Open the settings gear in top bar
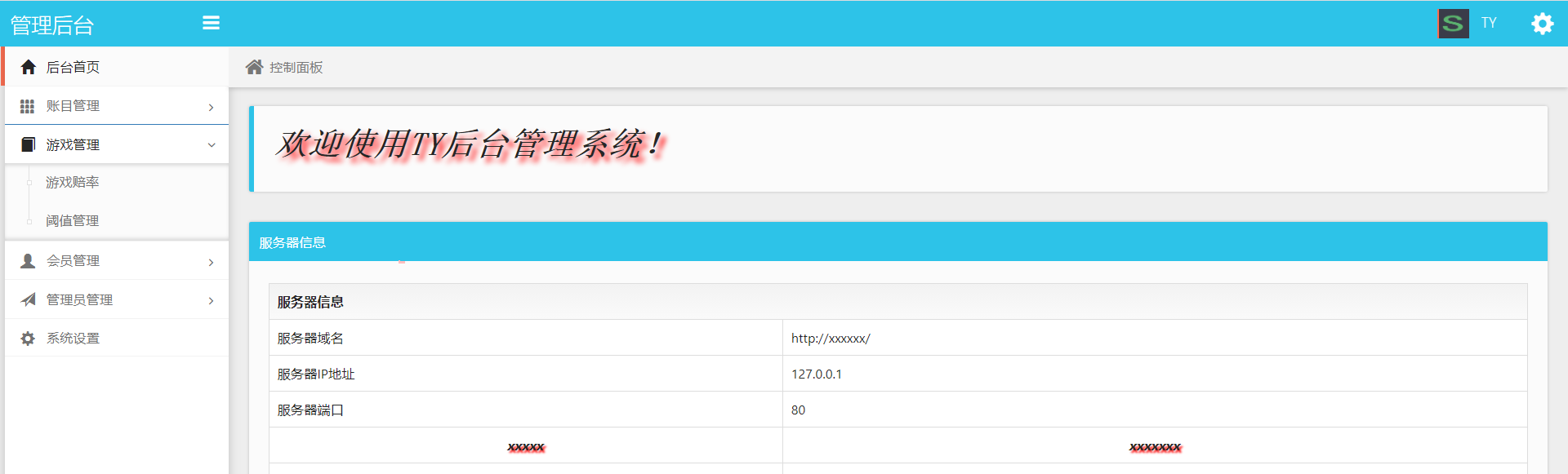Image resolution: width=1568 pixels, height=474 pixels. [x=1542, y=24]
